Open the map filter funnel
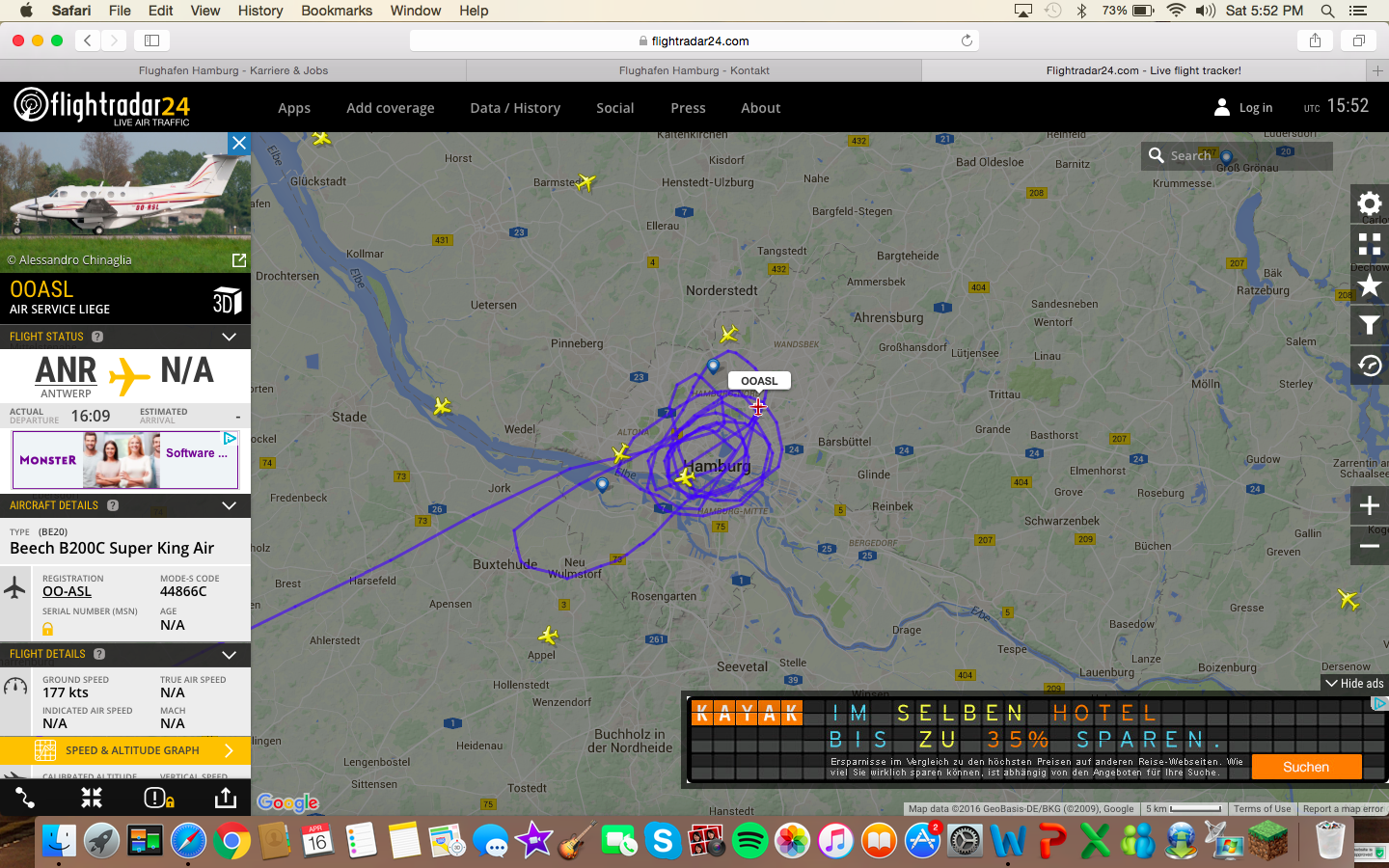 pos(1370,325)
